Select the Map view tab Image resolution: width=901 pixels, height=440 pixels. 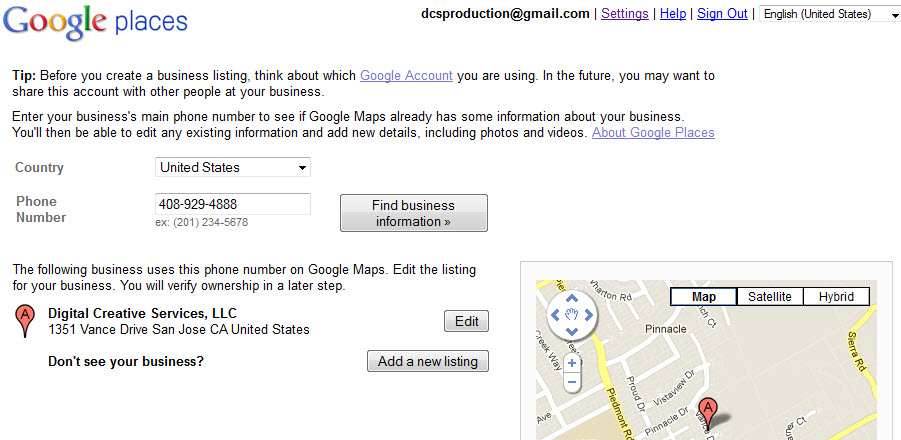point(703,297)
